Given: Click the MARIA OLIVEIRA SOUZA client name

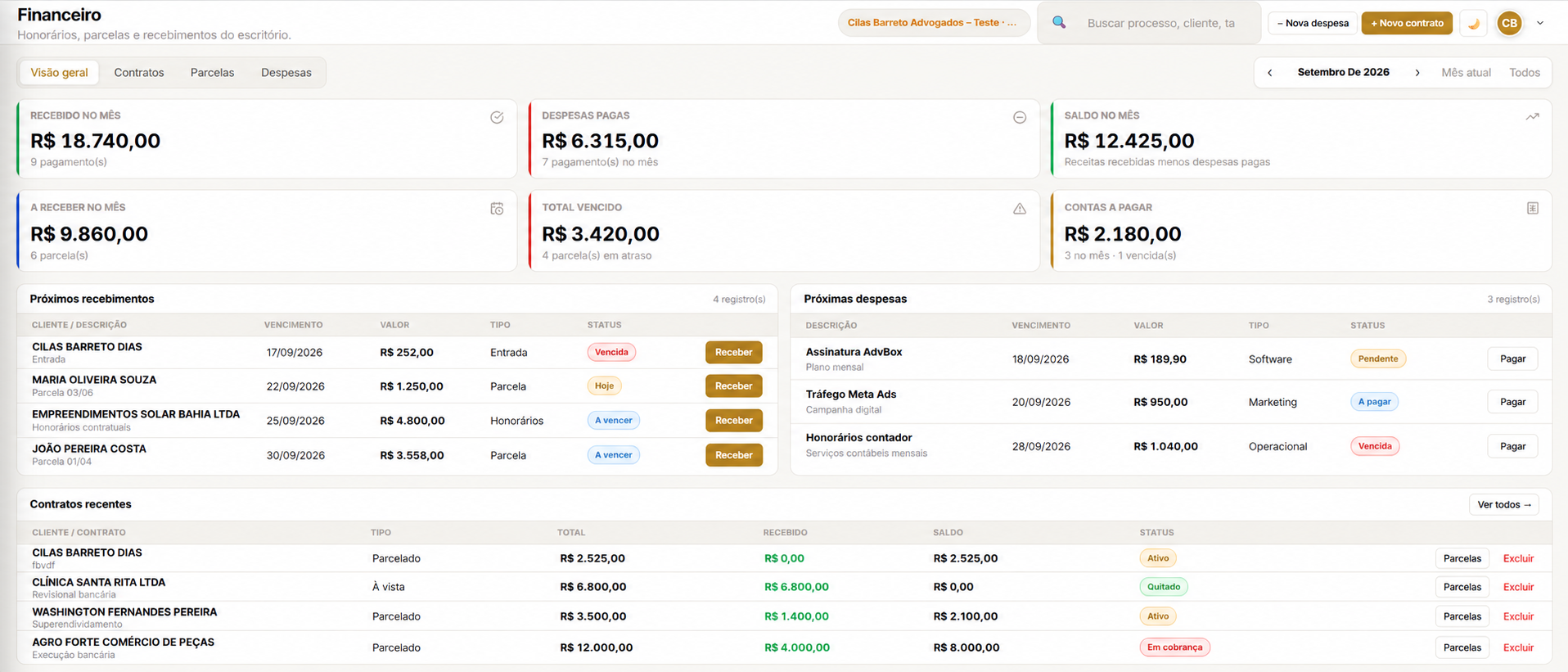Looking at the screenshot, I should [94, 380].
